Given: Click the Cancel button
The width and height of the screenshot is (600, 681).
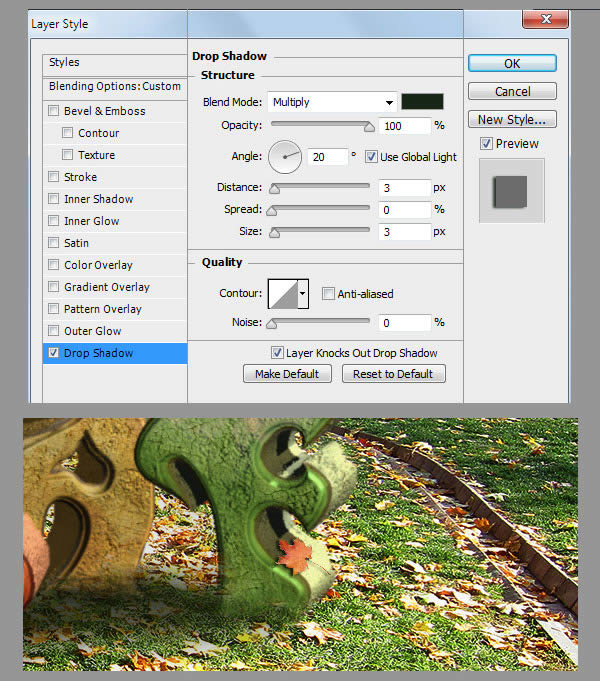Looking at the screenshot, I should pos(512,91).
